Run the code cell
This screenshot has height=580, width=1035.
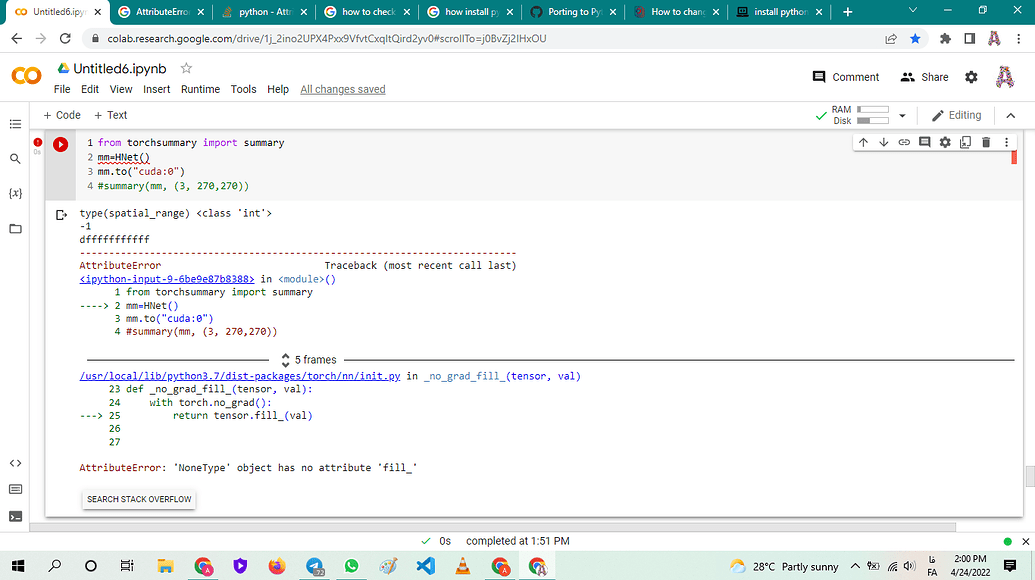(x=60, y=144)
